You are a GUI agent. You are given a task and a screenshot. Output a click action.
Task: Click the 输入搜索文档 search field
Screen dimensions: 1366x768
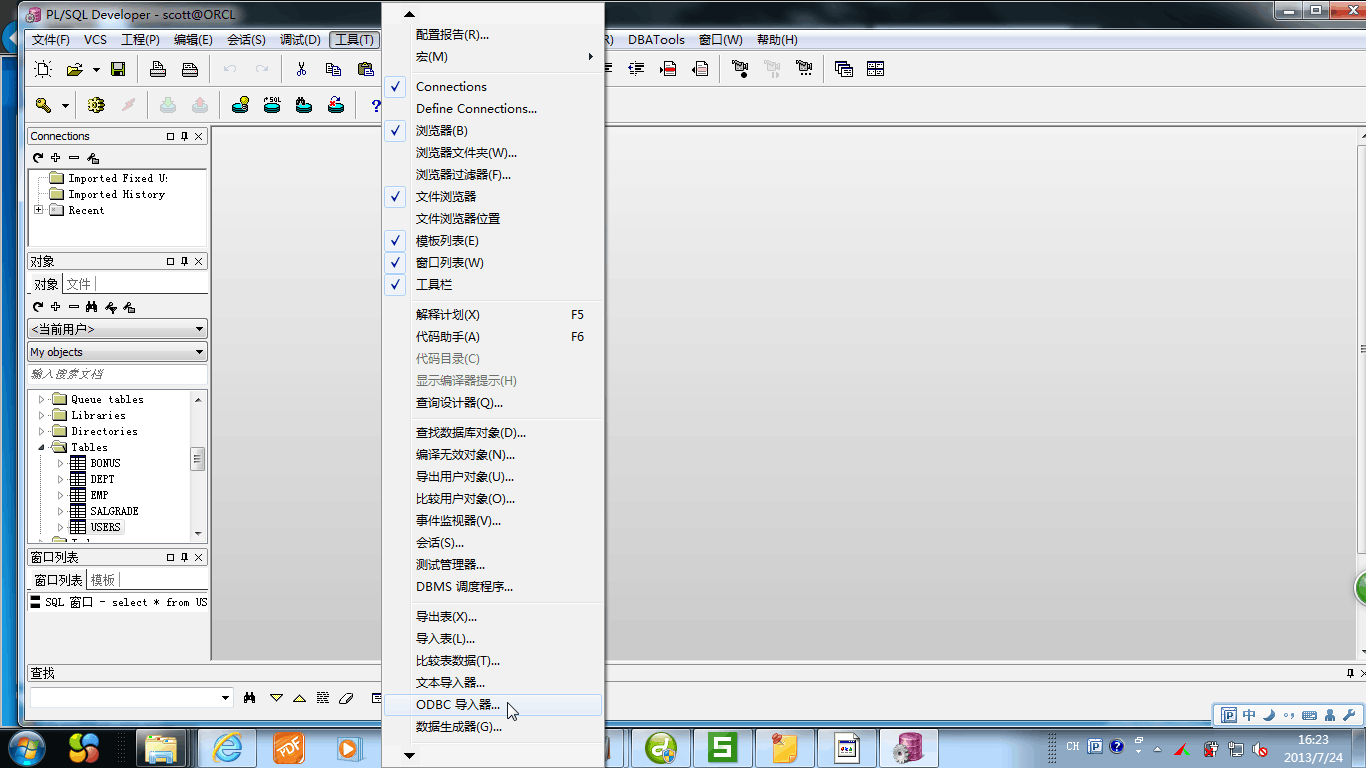118,374
